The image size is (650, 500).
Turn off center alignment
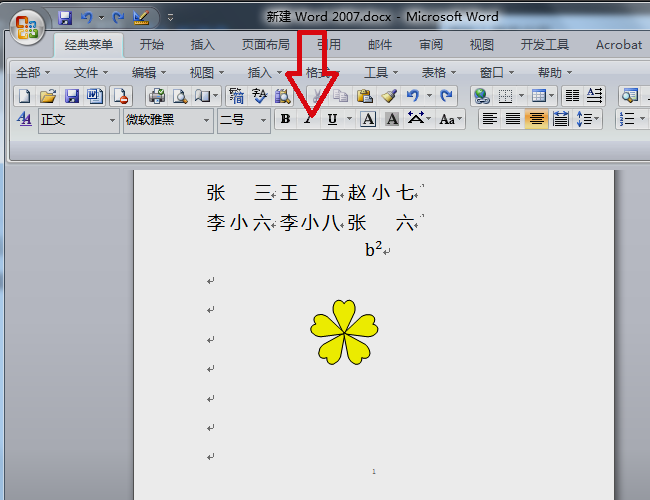(x=537, y=119)
